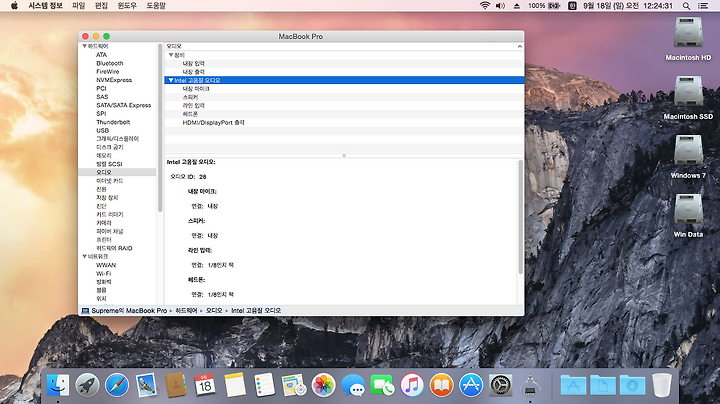Click detail pane vertical scrollbar
Screen dimensions: 720x404
pos(520,217)
